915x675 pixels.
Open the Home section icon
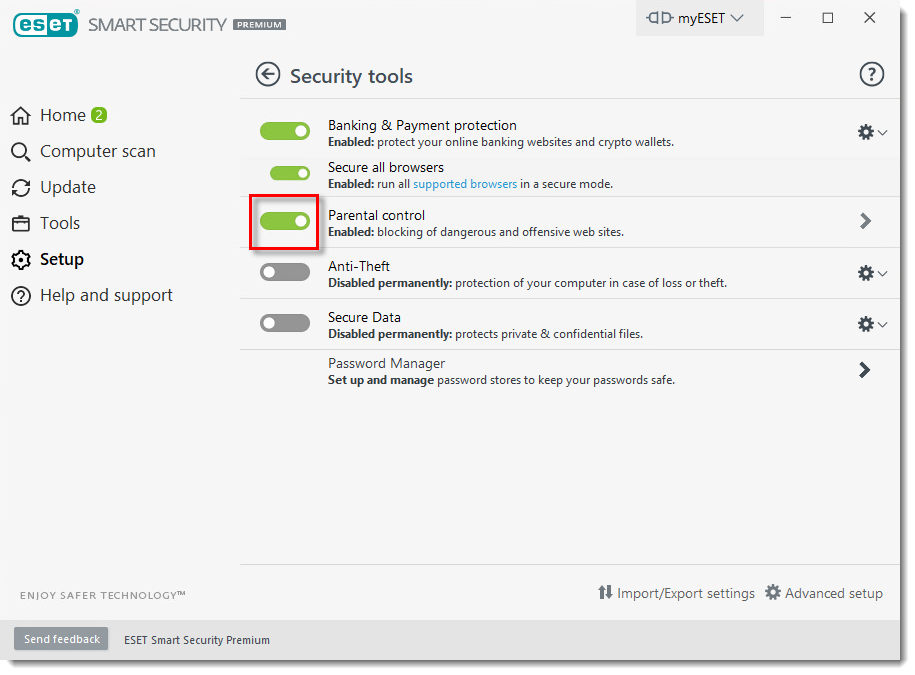tap(20, 115)
